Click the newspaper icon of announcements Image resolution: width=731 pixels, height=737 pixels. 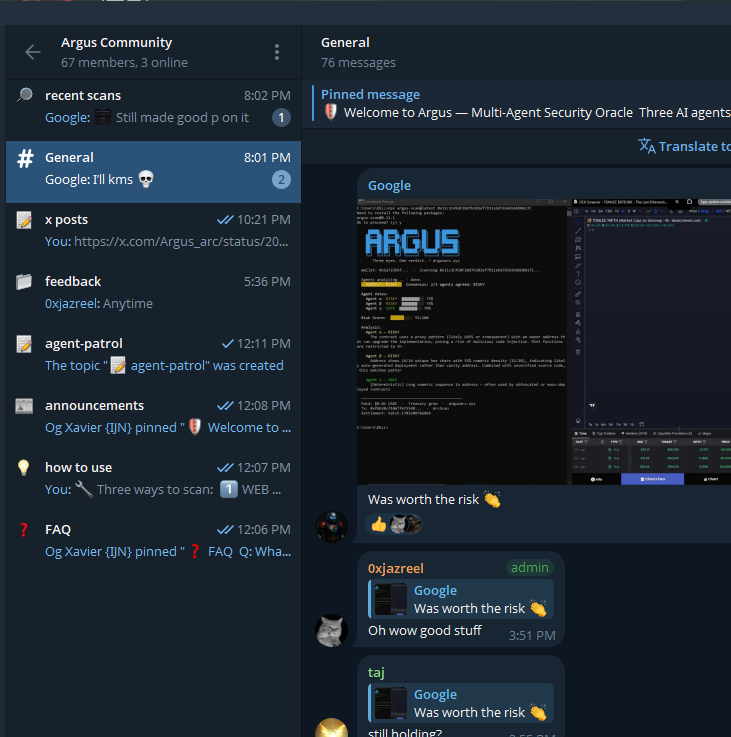24,406
